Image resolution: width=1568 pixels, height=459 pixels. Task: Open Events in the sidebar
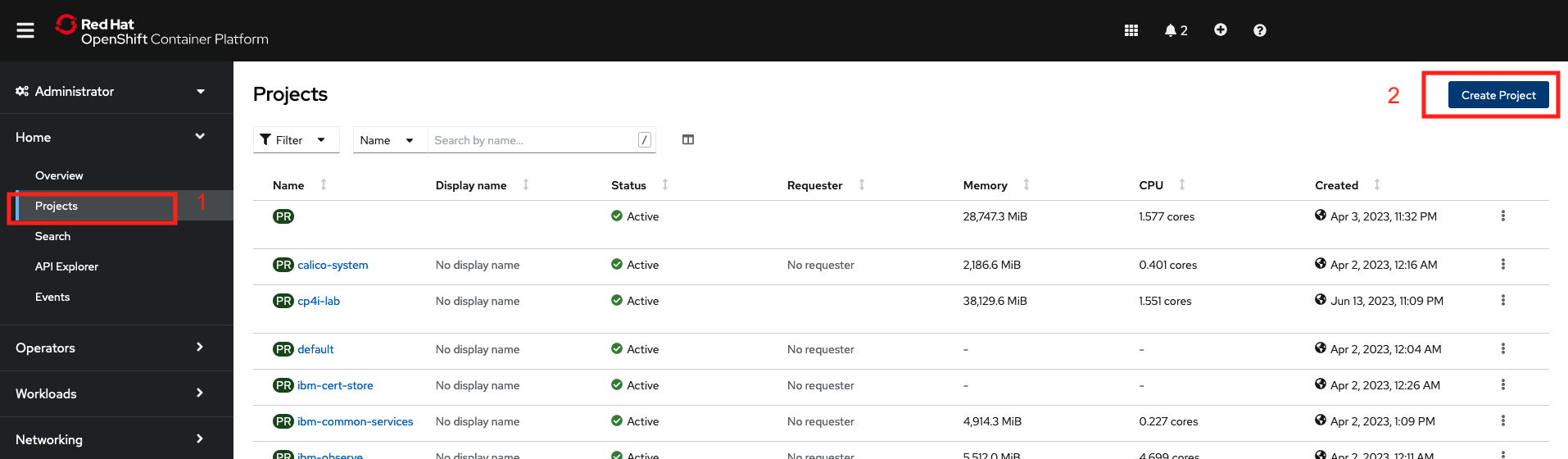coord(52,297)
